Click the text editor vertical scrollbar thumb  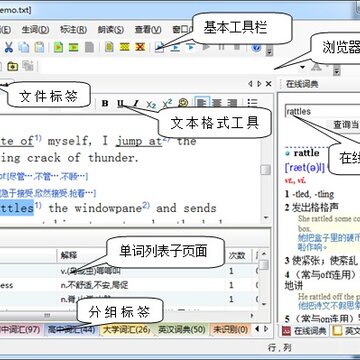coord(265,170)
